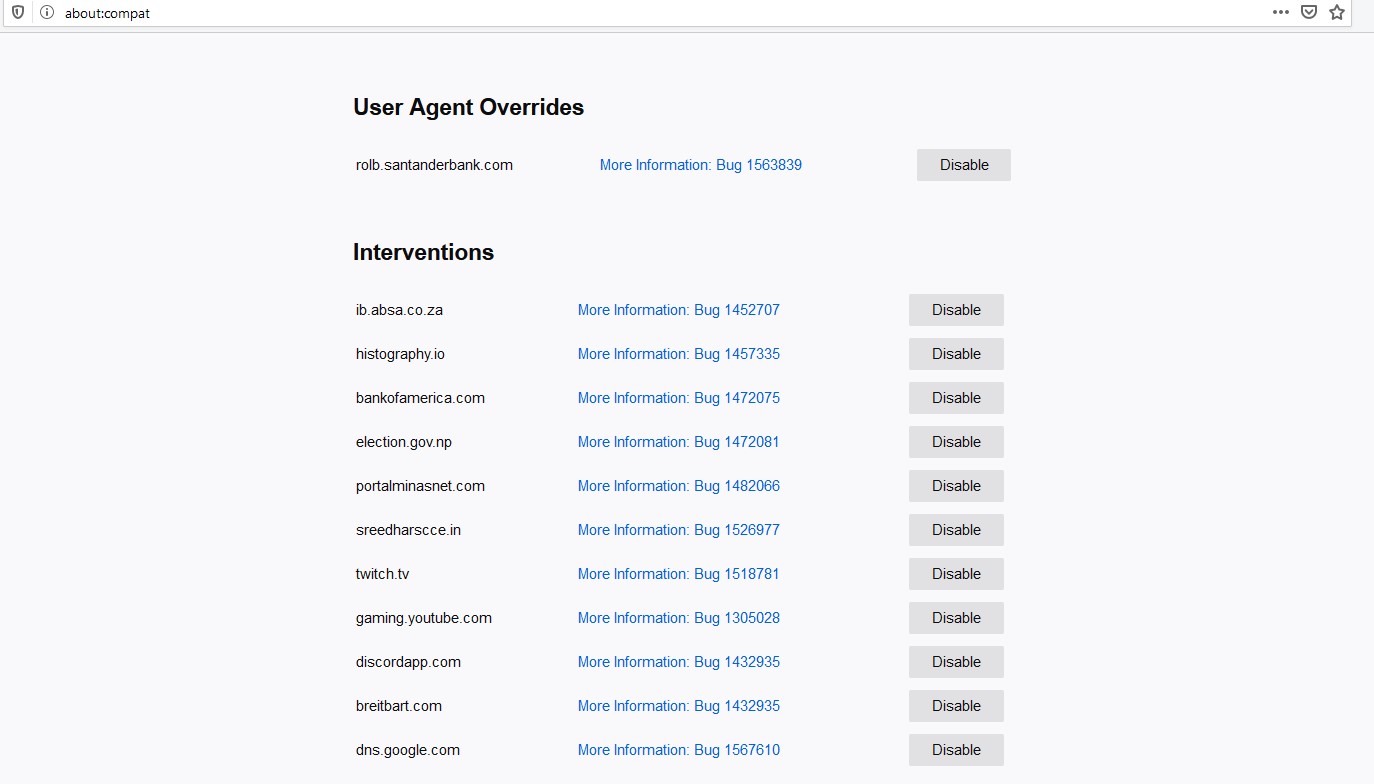The height and width of the screenshot is (784, 1374).
Task: Open the site information icon
Action: (46, 13)
